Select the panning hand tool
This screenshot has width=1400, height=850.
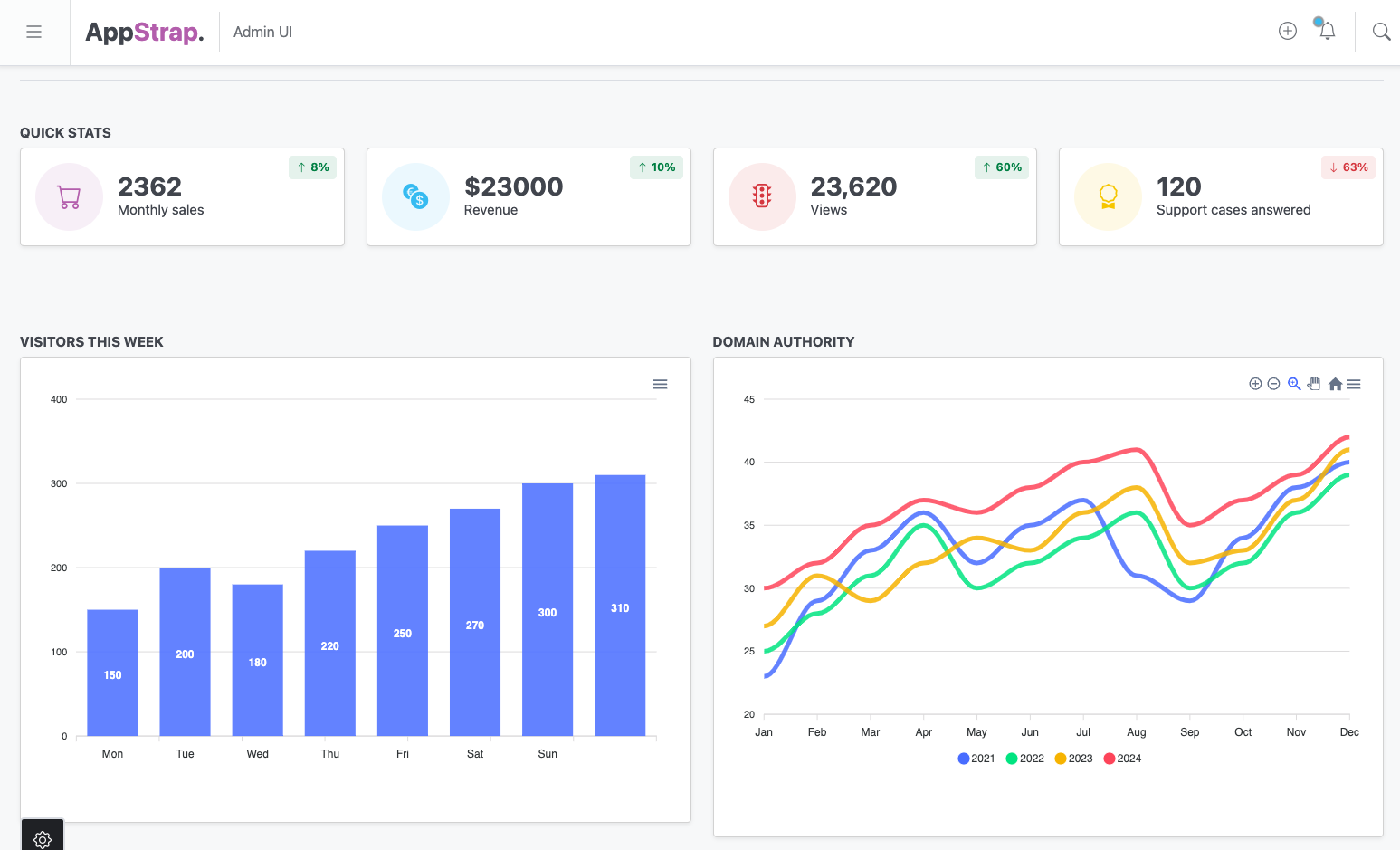(x=1314, y=384)
